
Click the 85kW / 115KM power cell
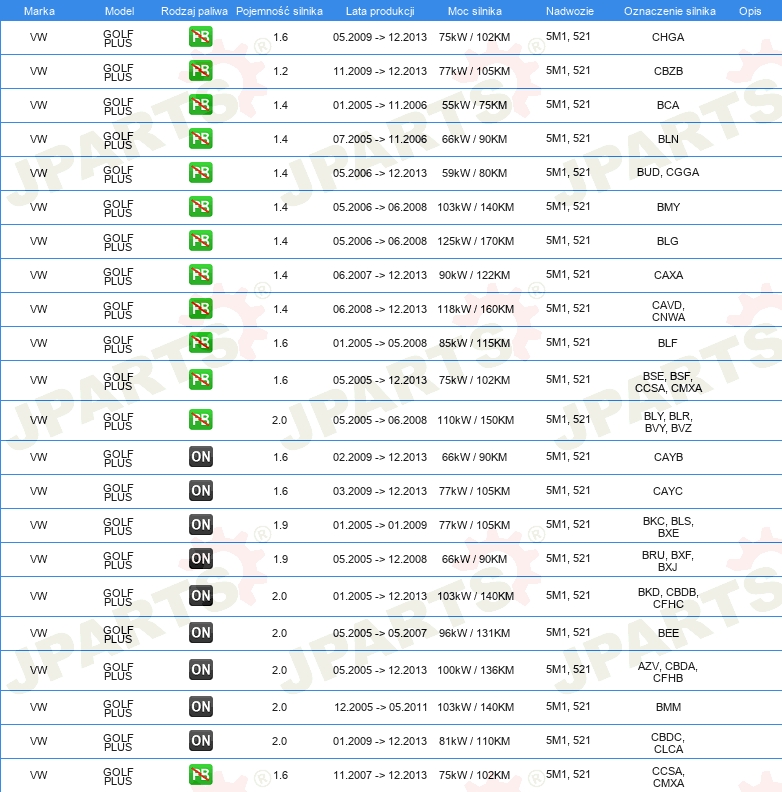[x=474, y=343]
